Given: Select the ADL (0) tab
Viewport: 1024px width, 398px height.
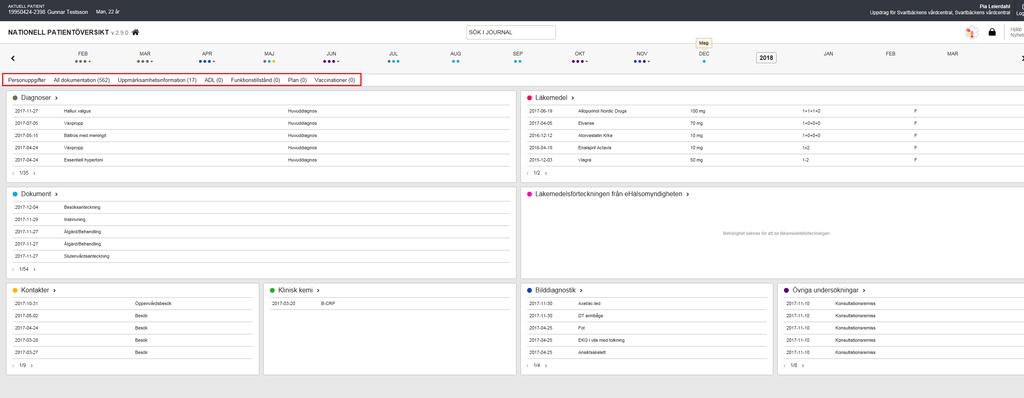Looking at the screenshot, I should (x=214, y=80).
